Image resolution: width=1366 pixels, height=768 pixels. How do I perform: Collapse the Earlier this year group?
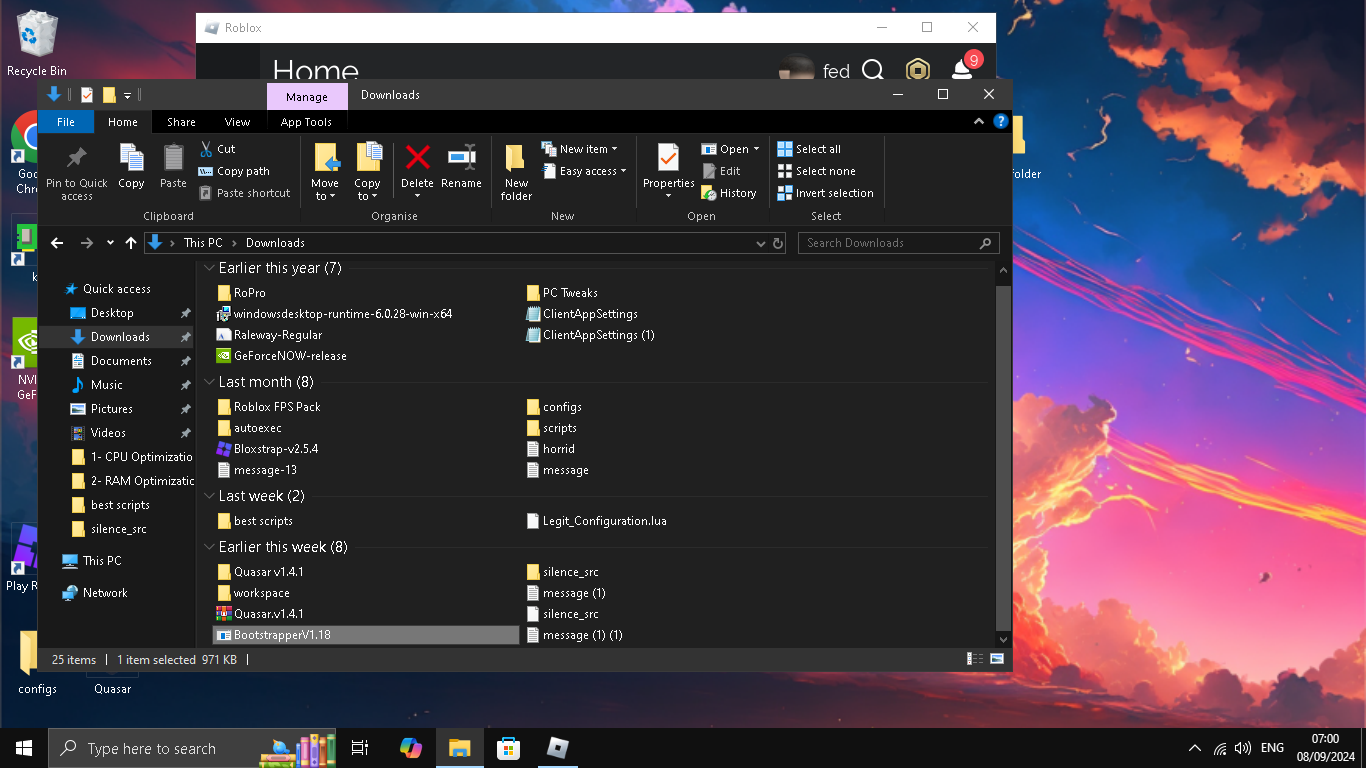[x=209, y=268]
